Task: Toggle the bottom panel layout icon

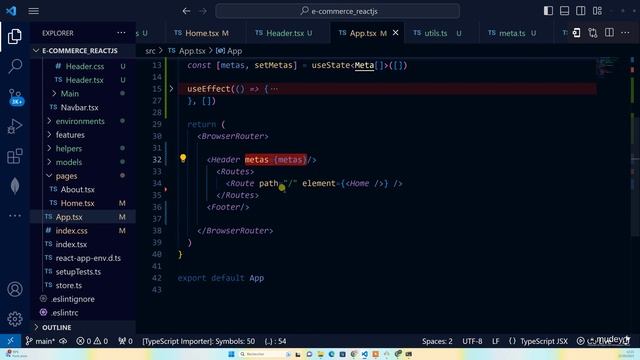Action: tap(564, 11)
